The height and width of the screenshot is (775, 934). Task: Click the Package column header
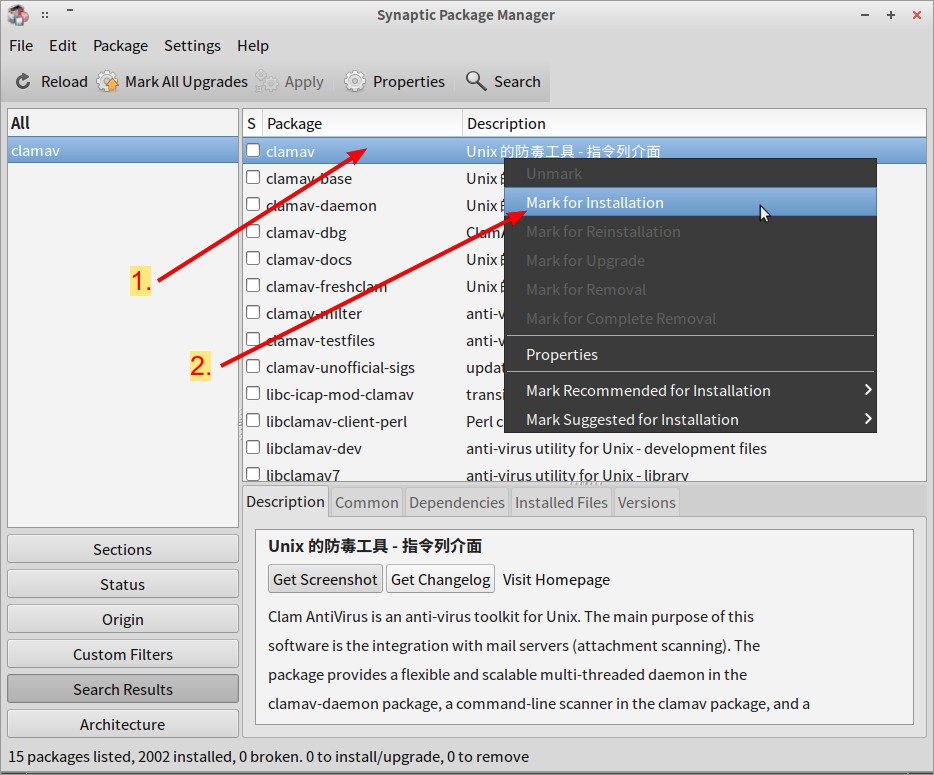click(x=362, y=123)
